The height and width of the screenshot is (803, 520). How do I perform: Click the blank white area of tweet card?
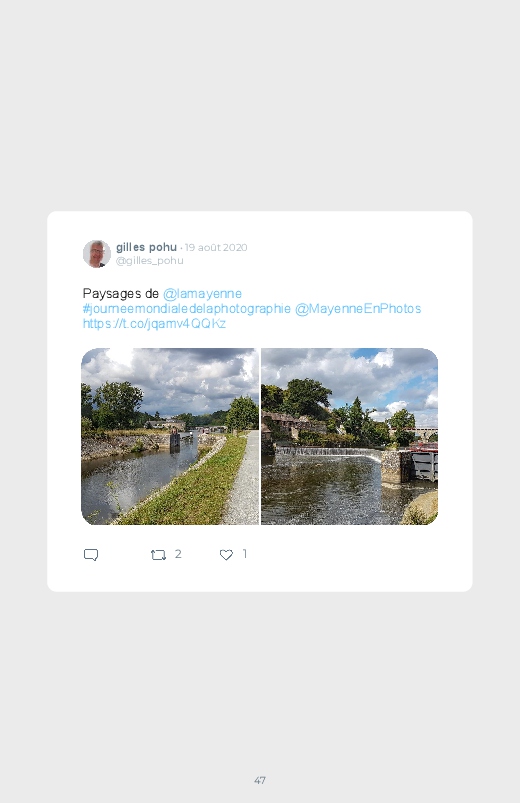point(359,563)
